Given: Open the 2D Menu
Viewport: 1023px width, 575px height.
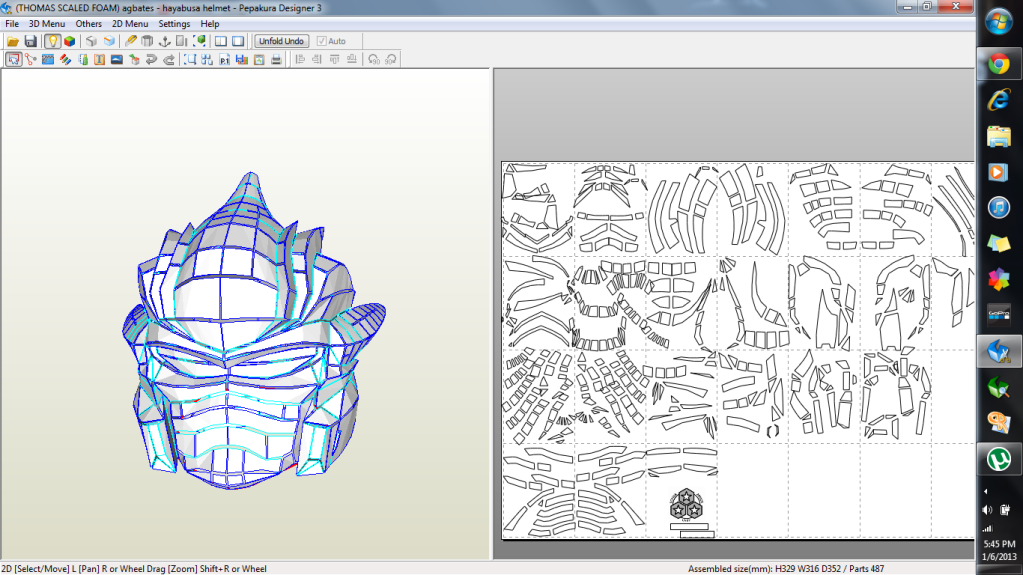Looking at the screenshot, I should tap(130, 23).
